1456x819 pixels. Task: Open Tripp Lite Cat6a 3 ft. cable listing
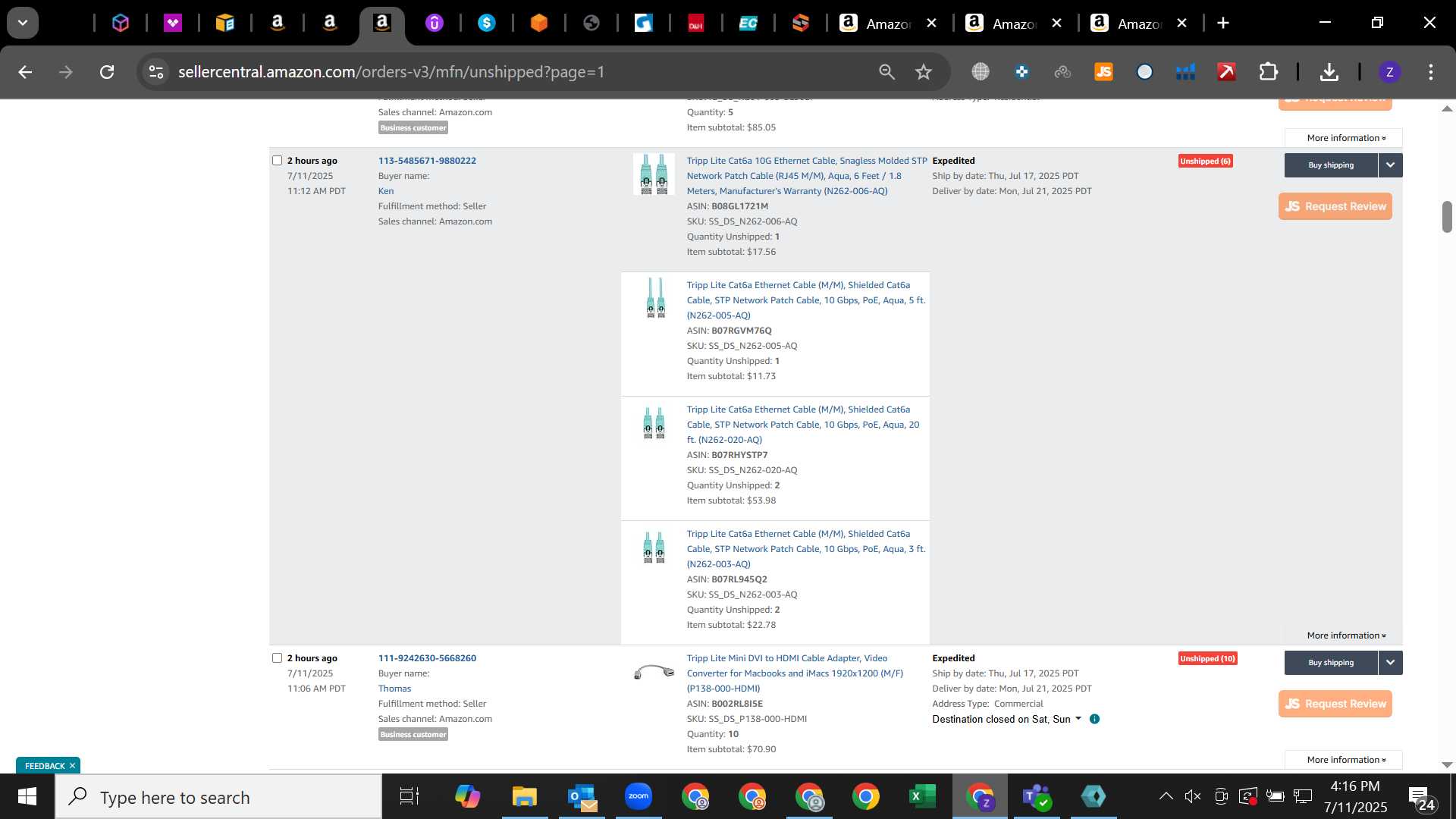pos(806,549)
